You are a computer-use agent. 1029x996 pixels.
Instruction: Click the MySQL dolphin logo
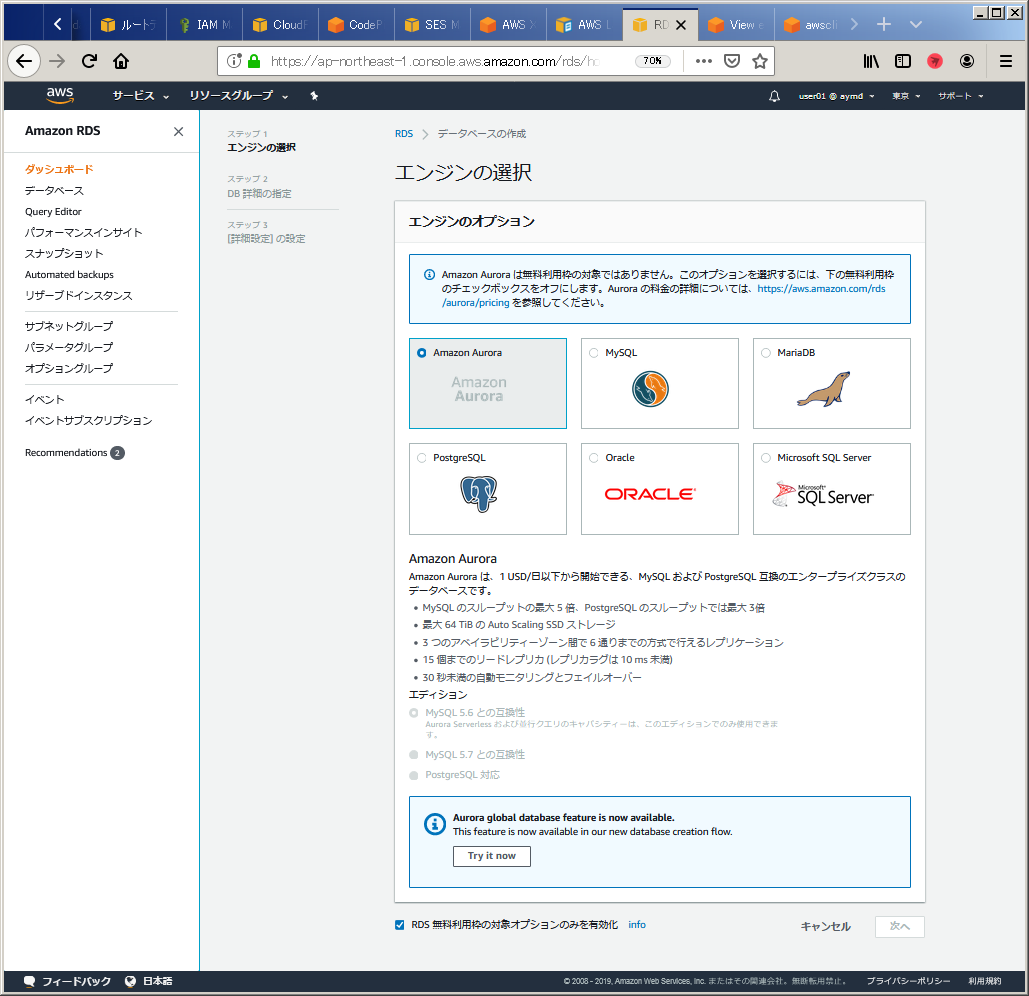point(650,389)
